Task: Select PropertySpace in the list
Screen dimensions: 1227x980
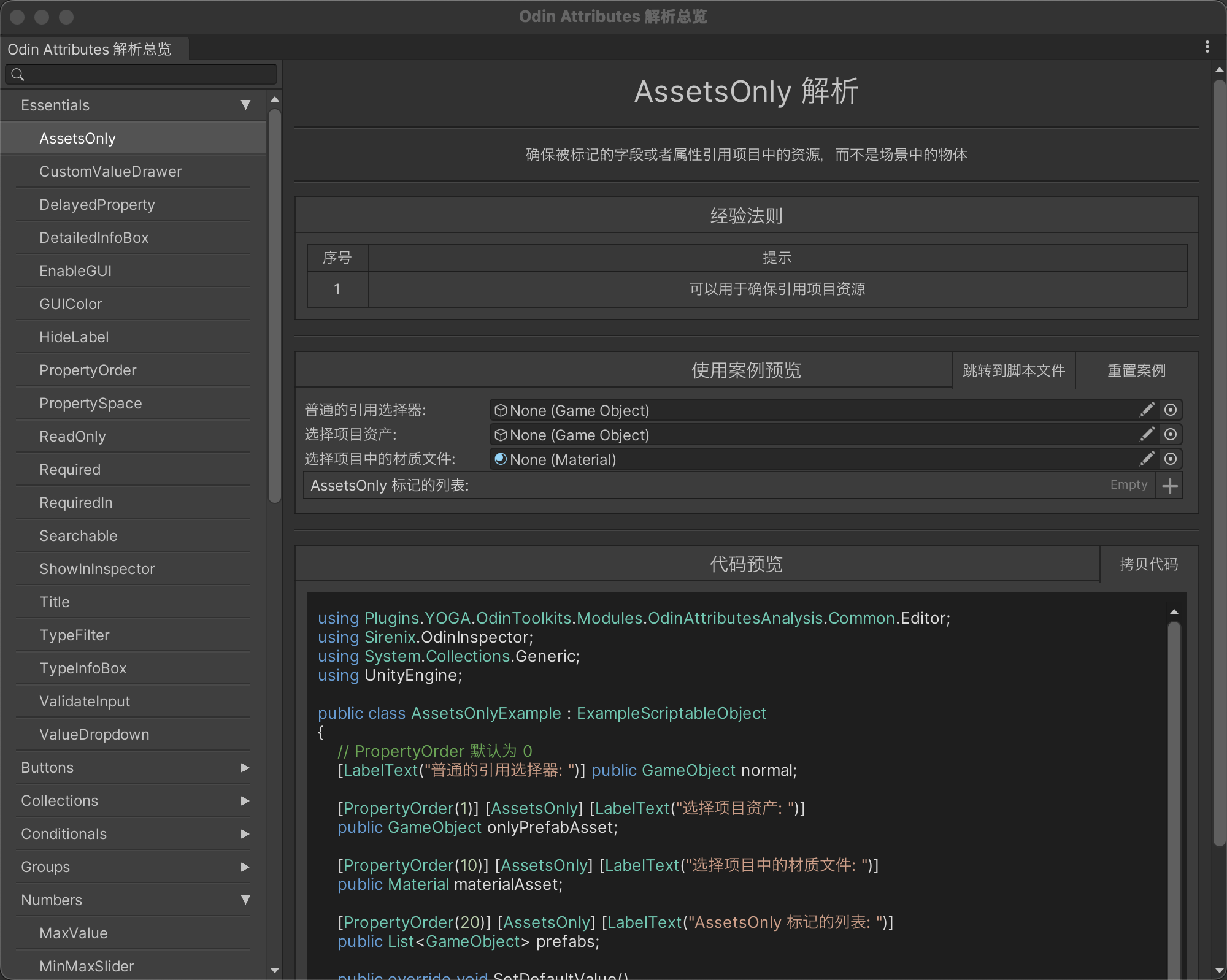Action: (134, 403)
